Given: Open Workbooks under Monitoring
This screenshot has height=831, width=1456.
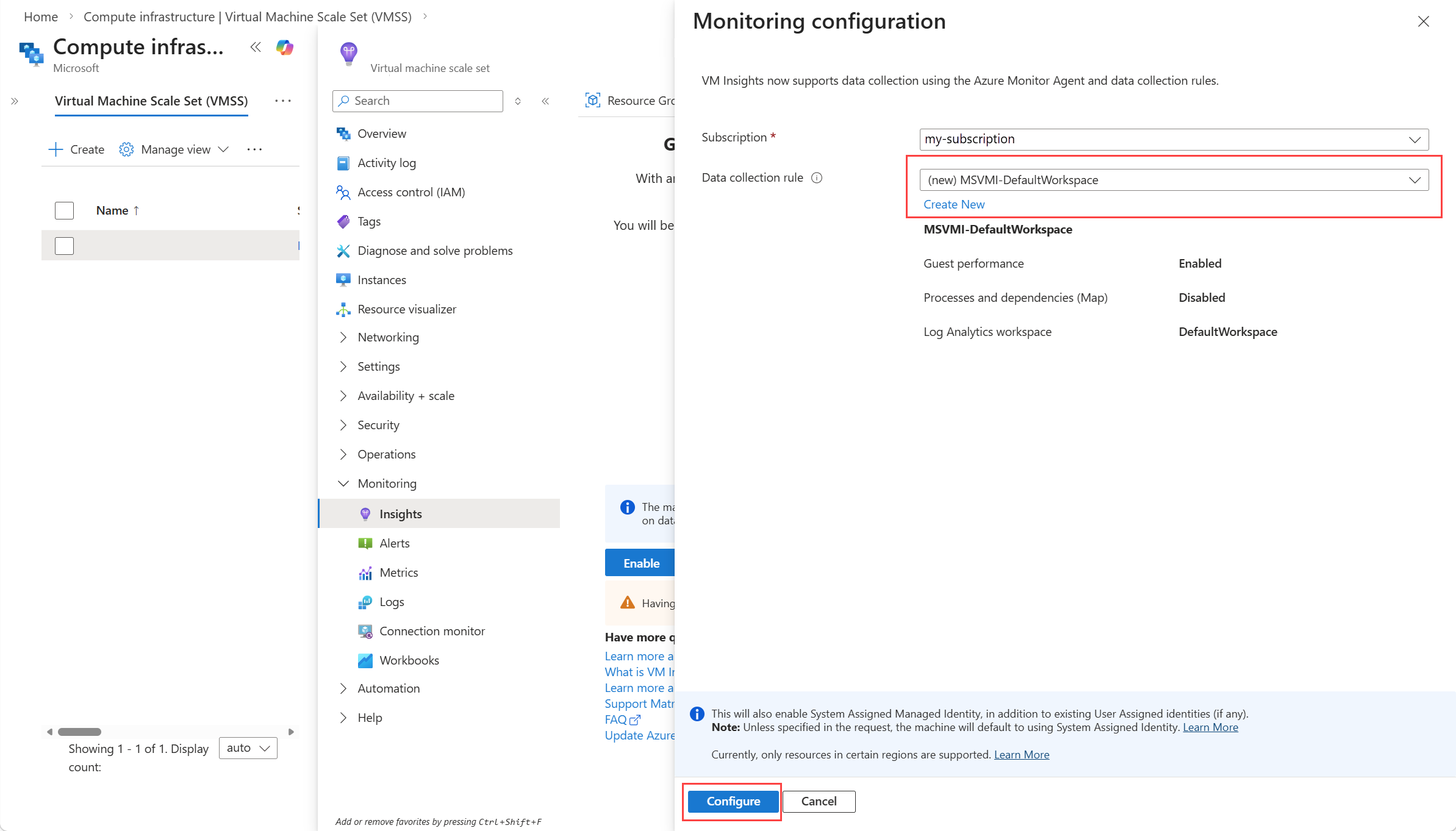Looking at the screenshot, I should pos(409,660).
